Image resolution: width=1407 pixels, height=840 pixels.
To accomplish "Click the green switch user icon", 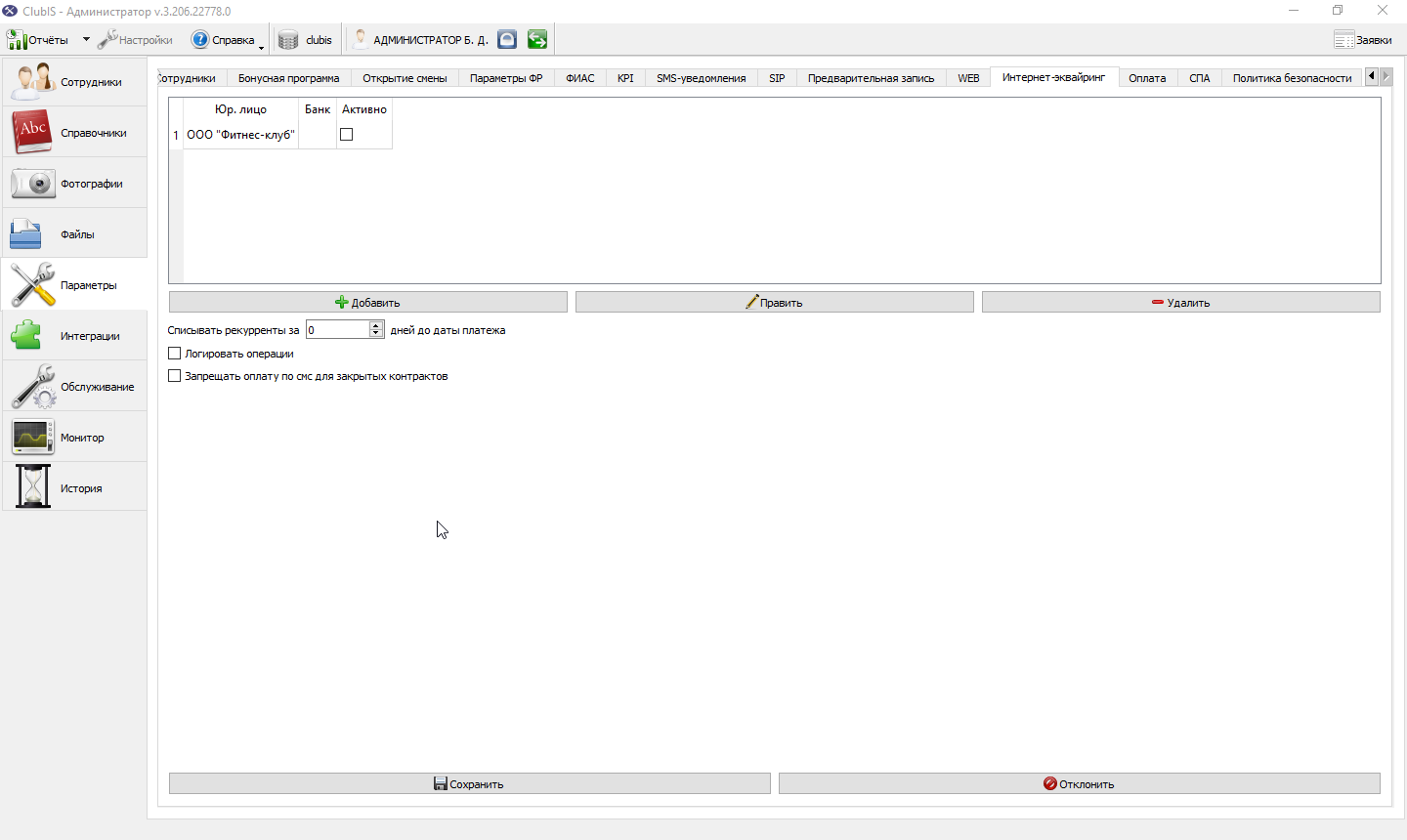I will (537, 40).
